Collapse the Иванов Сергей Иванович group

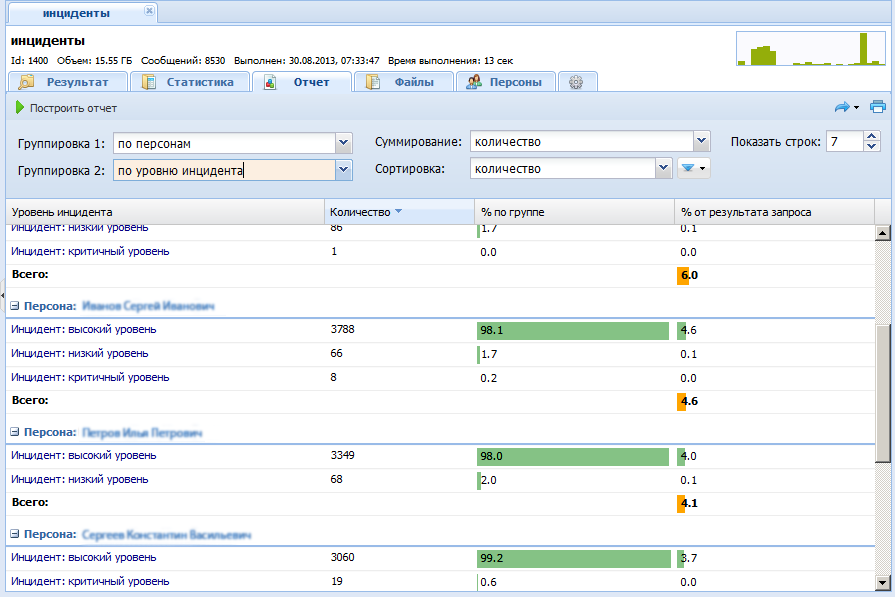15,306
